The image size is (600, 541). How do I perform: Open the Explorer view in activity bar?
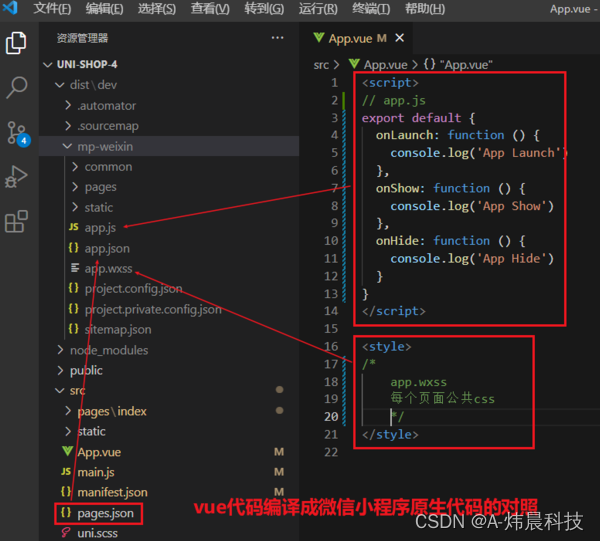click(16, 43)
